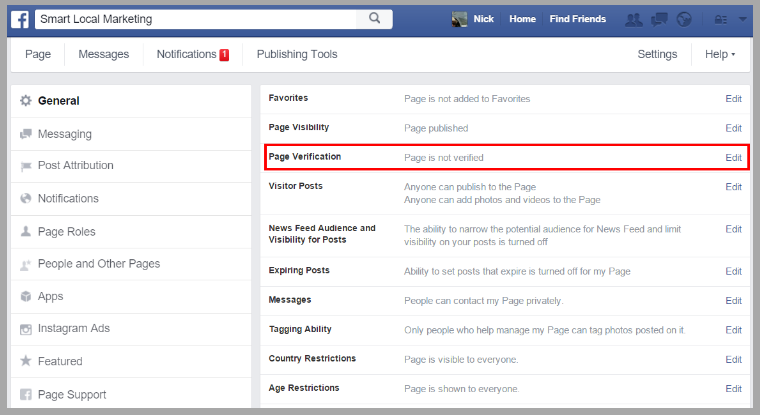Edit the Page Visibility setting
Screen dimensions: 760x415
[733, 128]
